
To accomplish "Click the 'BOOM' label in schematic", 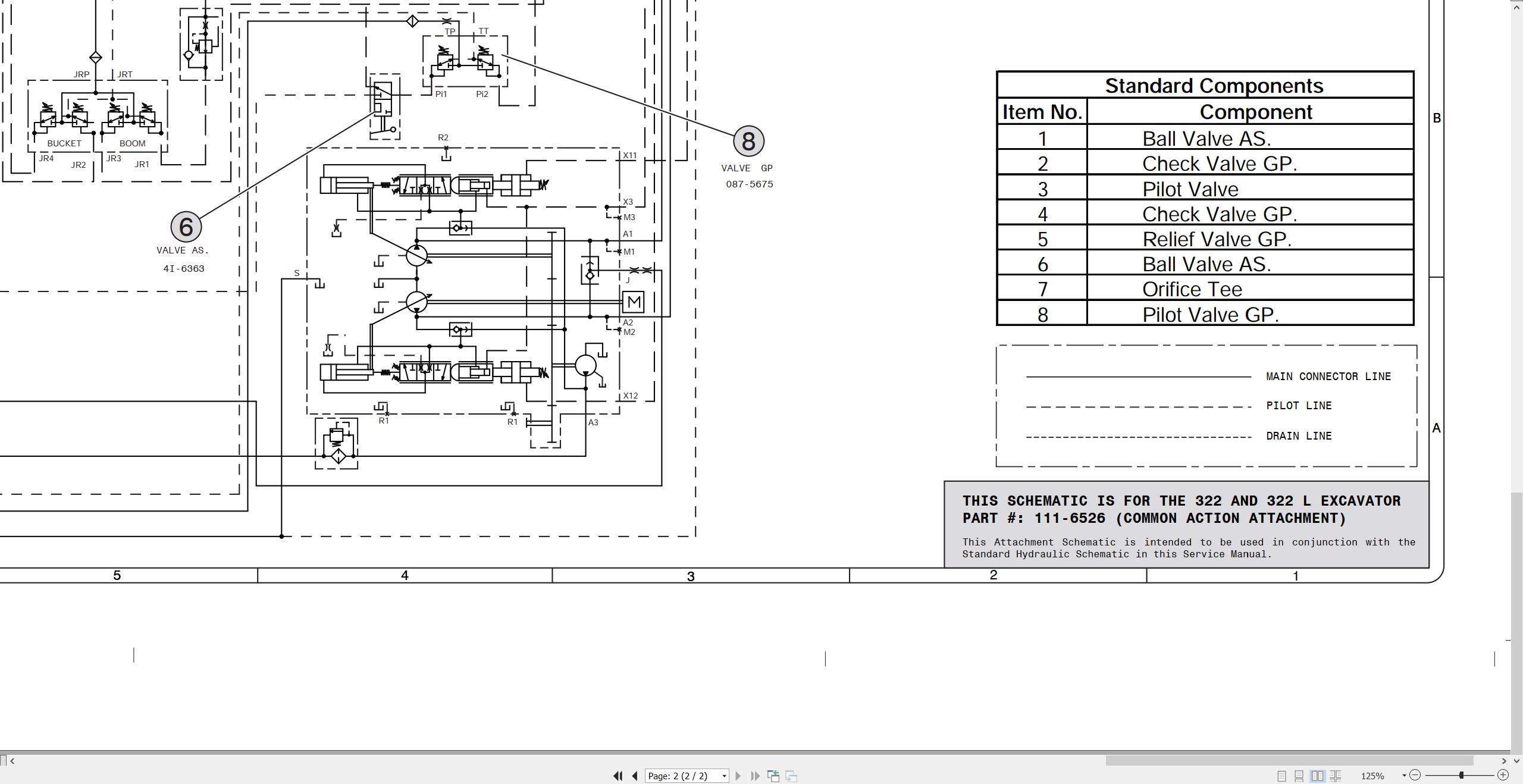I will pyautogui.click(x=132, y=143).
